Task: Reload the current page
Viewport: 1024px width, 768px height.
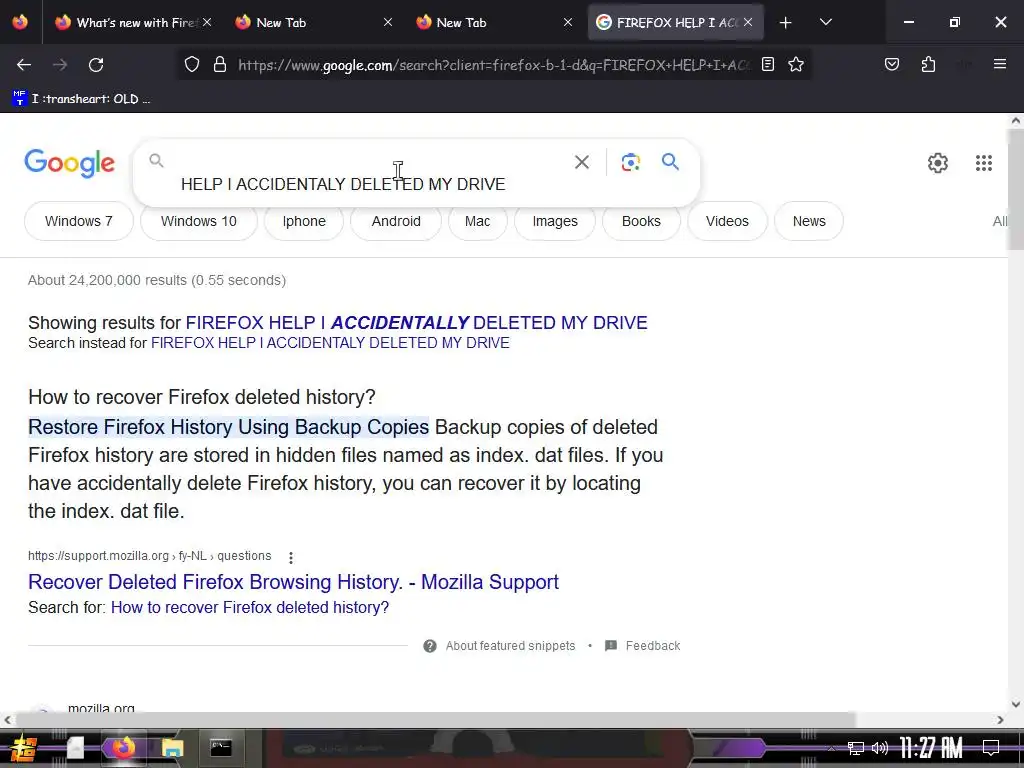Action: [96, 65]
